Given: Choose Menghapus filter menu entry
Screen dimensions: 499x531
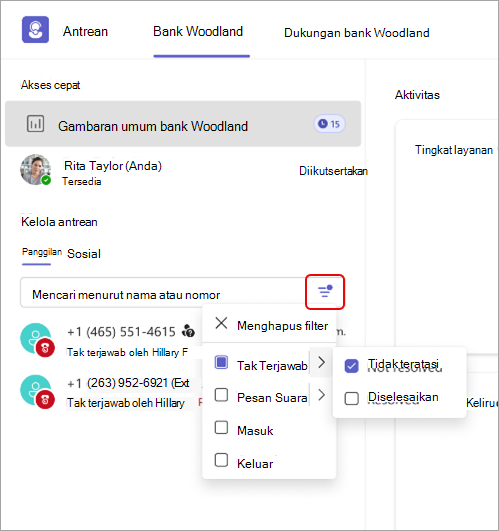Looking at the screenshot, I should coord(269,325).
